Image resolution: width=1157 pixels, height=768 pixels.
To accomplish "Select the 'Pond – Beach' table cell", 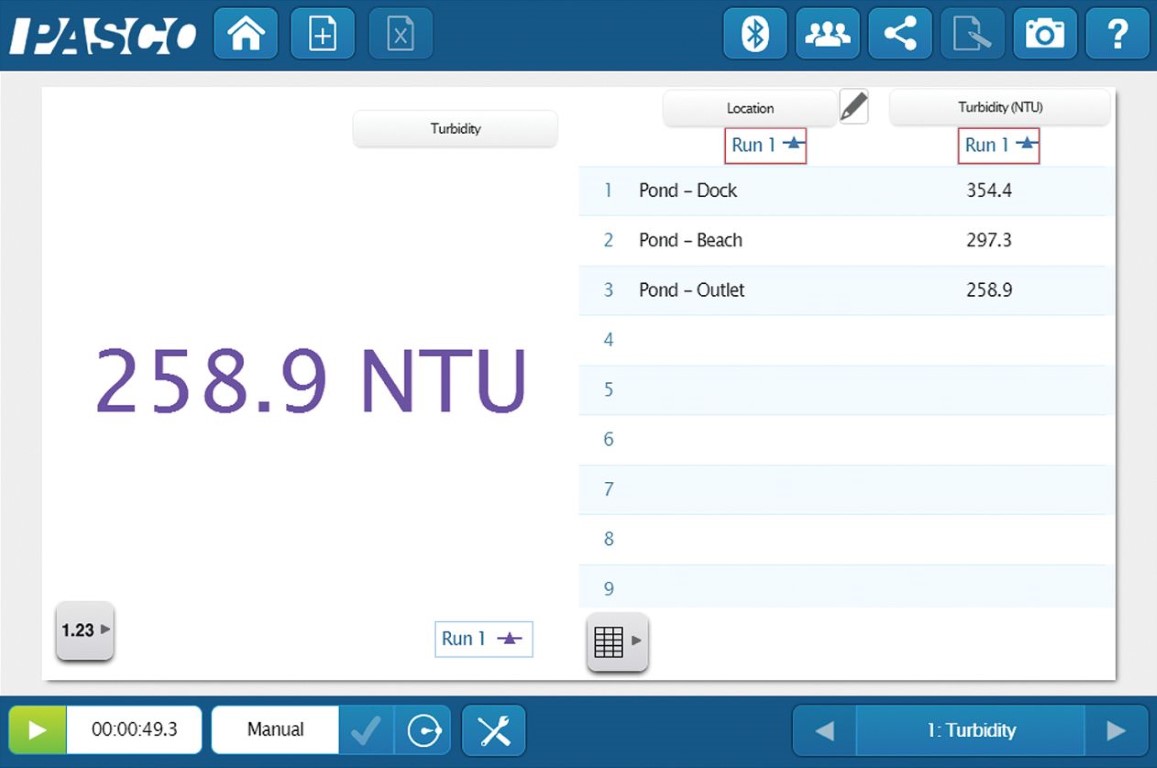I will pos(691,240).
